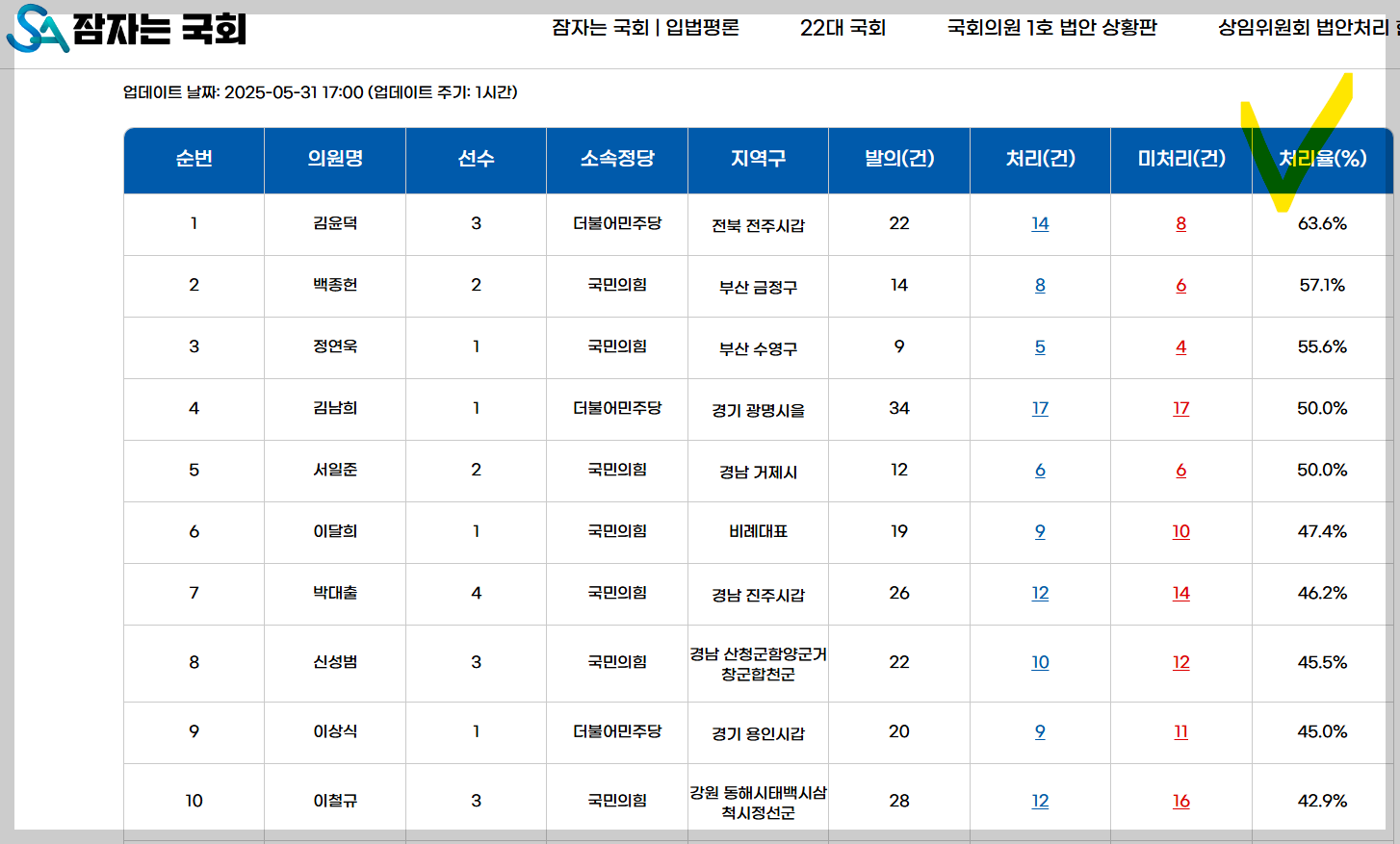Screen dimensions: 1400x844
Task: Open the 잠자는 국회 | 입법평론 menu
Action: 645,28
